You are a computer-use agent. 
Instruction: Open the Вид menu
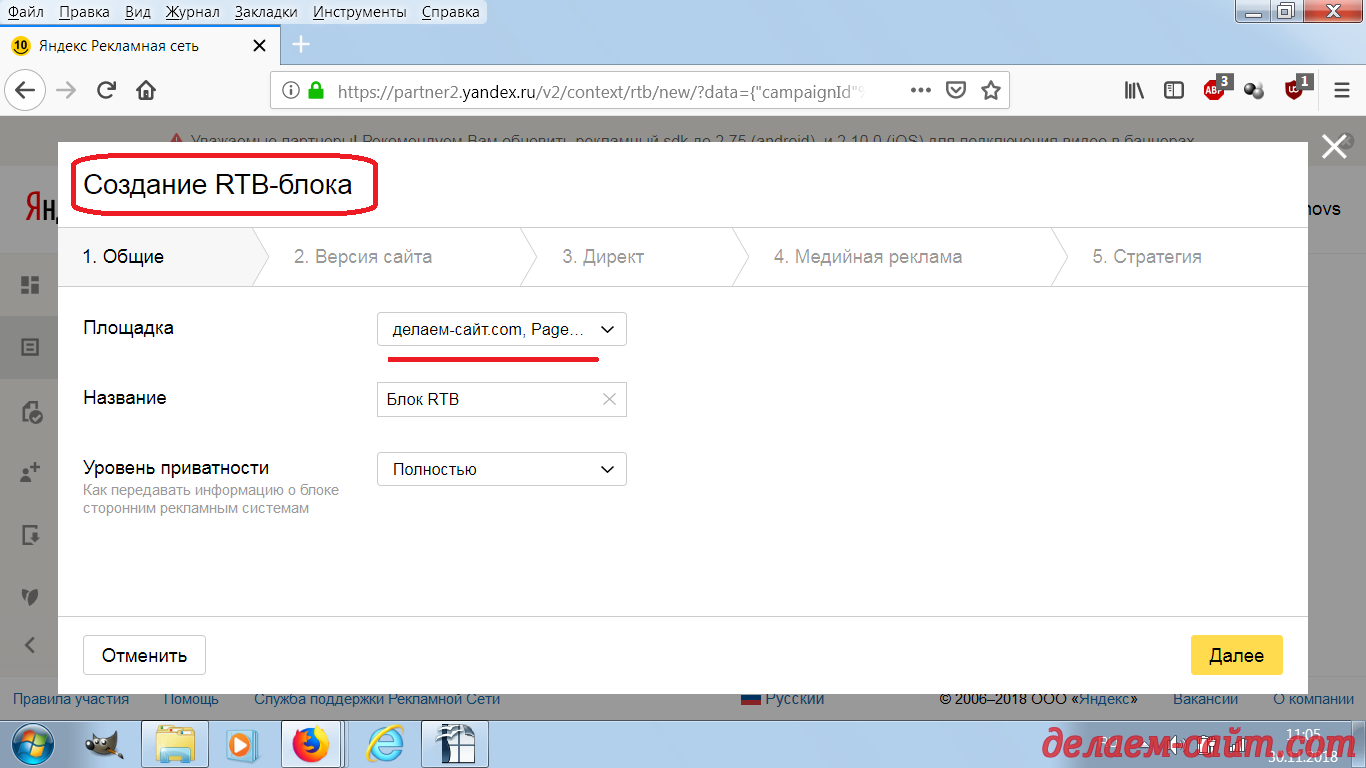[x=139, y=12]
